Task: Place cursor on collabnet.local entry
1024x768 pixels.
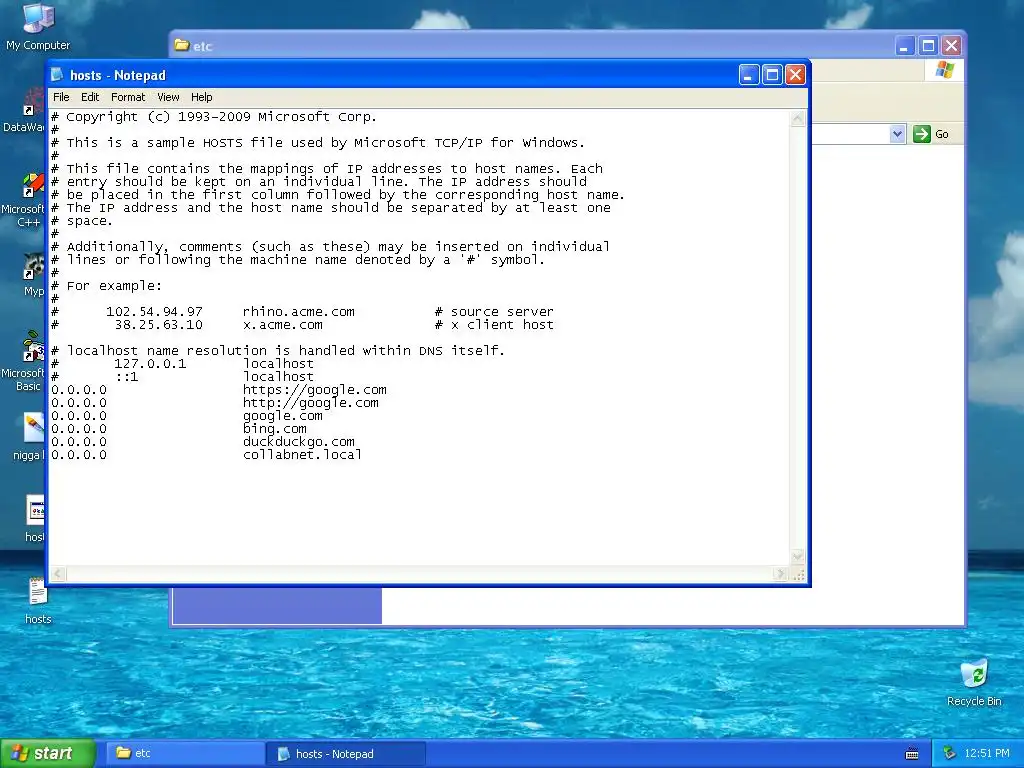Action: coord(302,455)
